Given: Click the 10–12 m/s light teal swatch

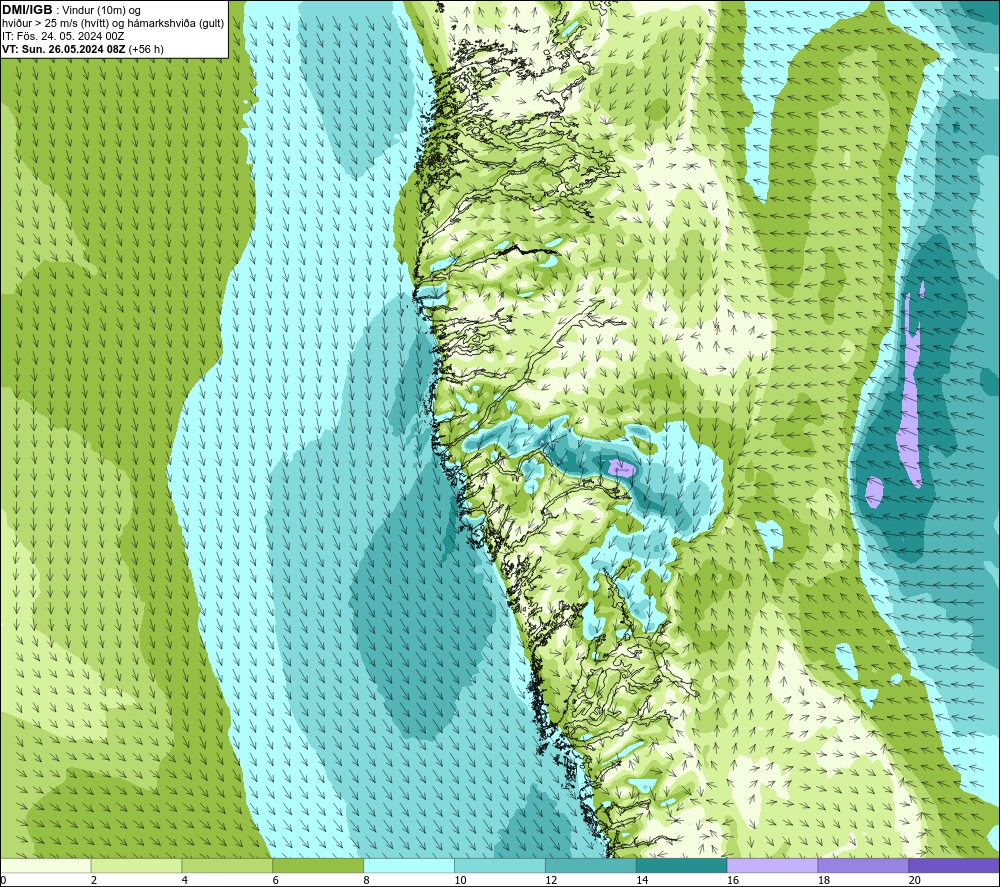Looking at the screenshot, I should (500, 865).
